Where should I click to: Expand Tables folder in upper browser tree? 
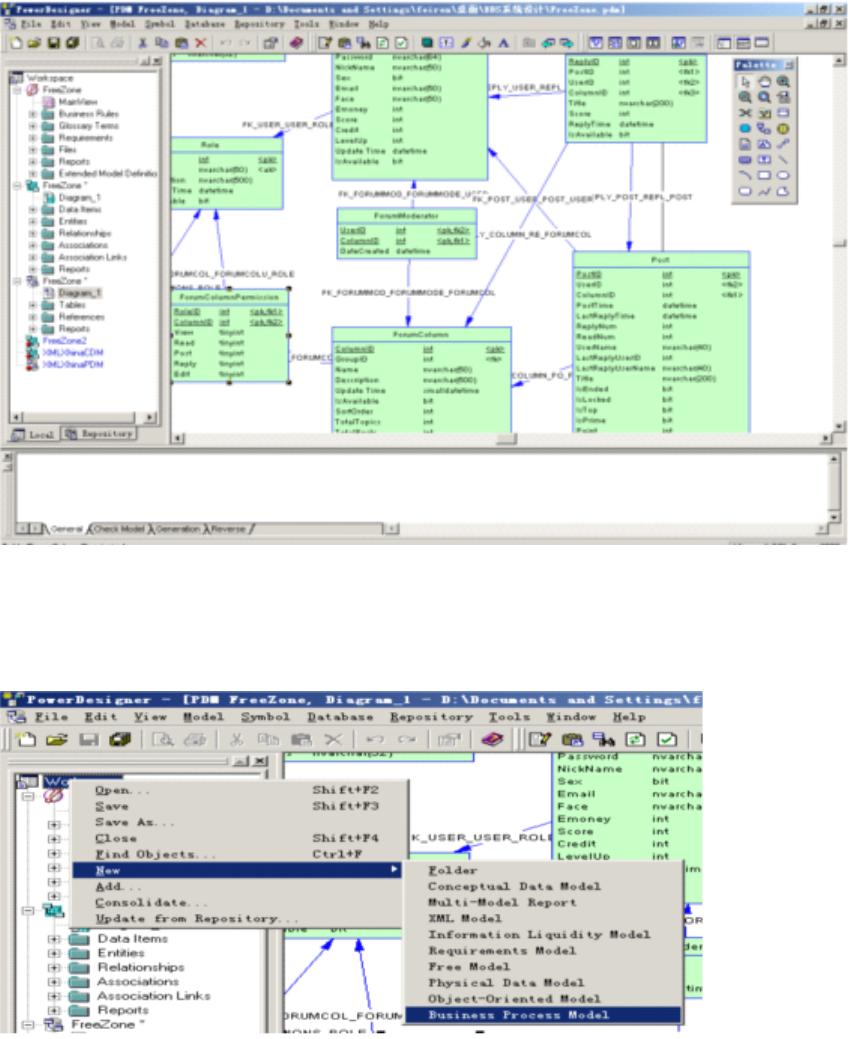[x=32, y=305]
